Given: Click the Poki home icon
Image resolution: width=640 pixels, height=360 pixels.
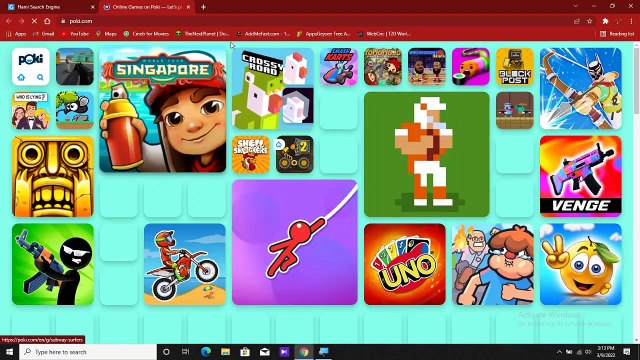Looking at the screenshot, I should [x=21, y=77].
